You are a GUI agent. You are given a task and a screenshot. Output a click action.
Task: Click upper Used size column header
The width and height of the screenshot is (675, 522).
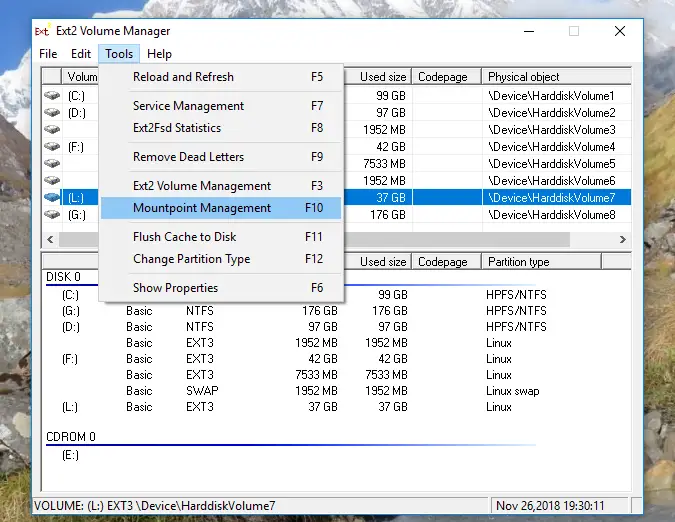point(378,77)
